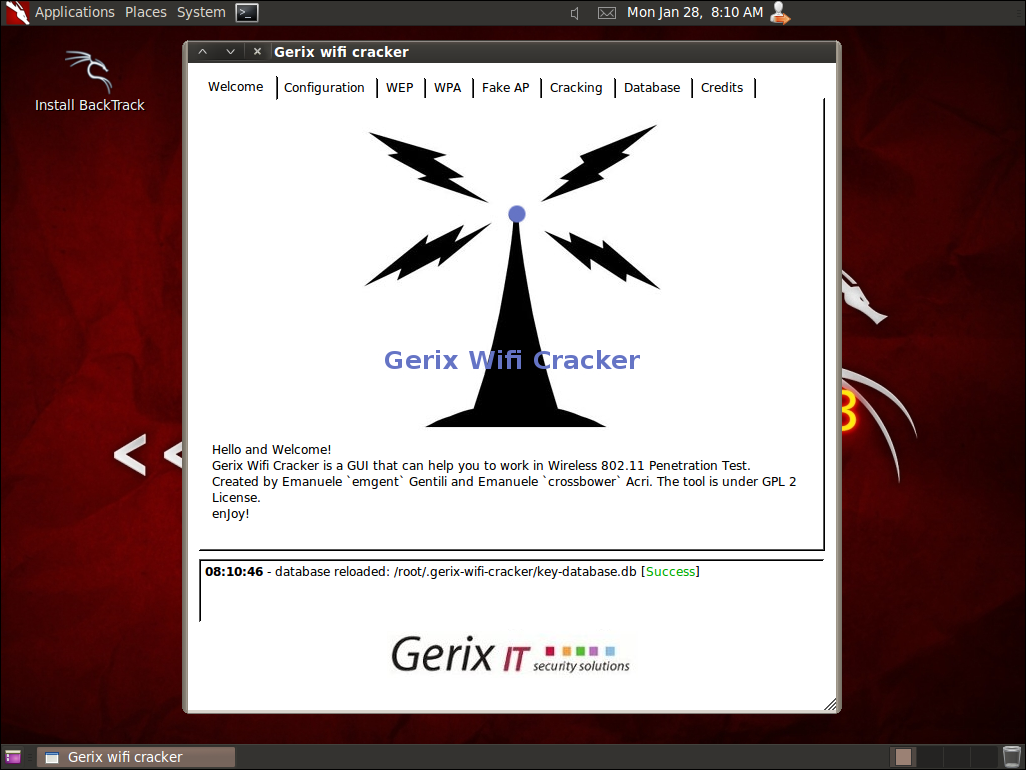Go to the Fake AP tab

point(505,88)
